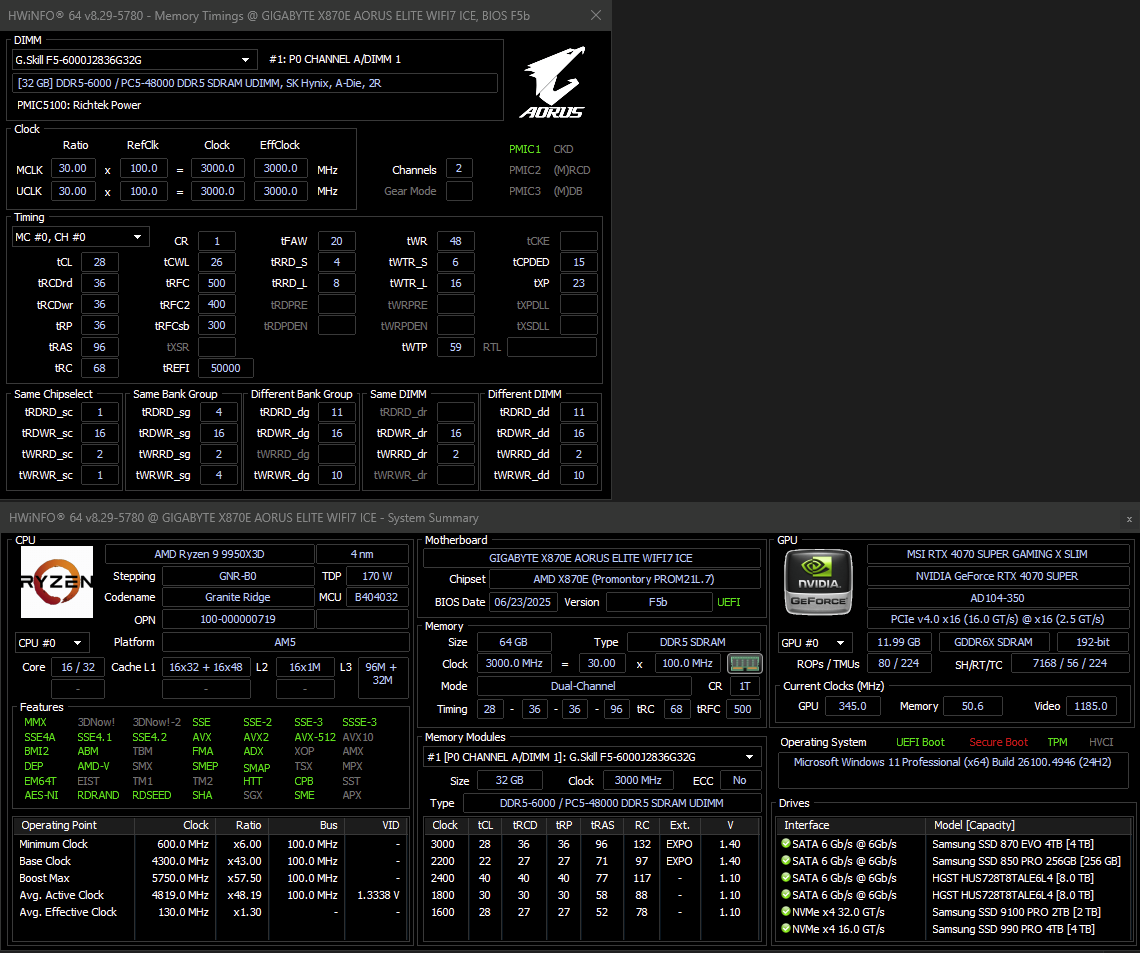Click status icon for Samsung SSD 9100 PRO
This screenshot has width=1140, height=953.
coord(786,912)
